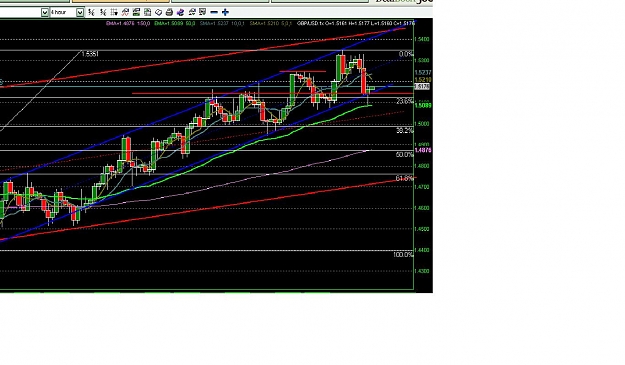Screen dimensions: 625x365
Task: Click the green SMA 1.5089 legend label
Action: pyautogui.click(x=174, y=24)
